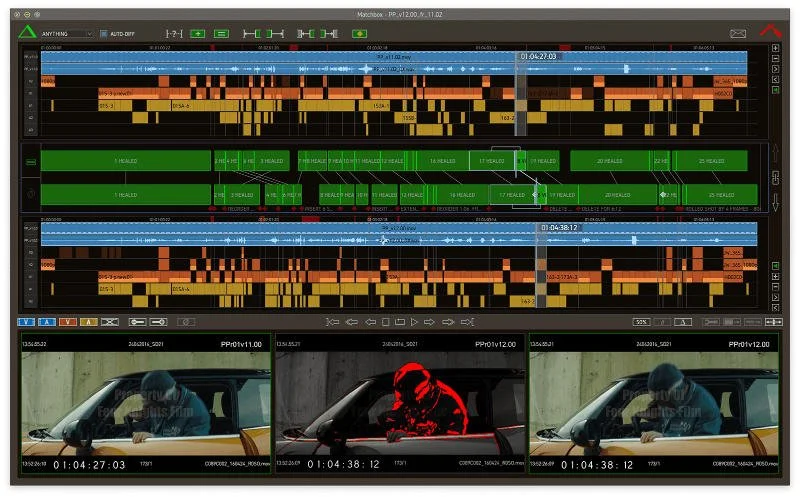Click the green triangle logo icon
Screen dimensions: 800x497
pos(28,32)
